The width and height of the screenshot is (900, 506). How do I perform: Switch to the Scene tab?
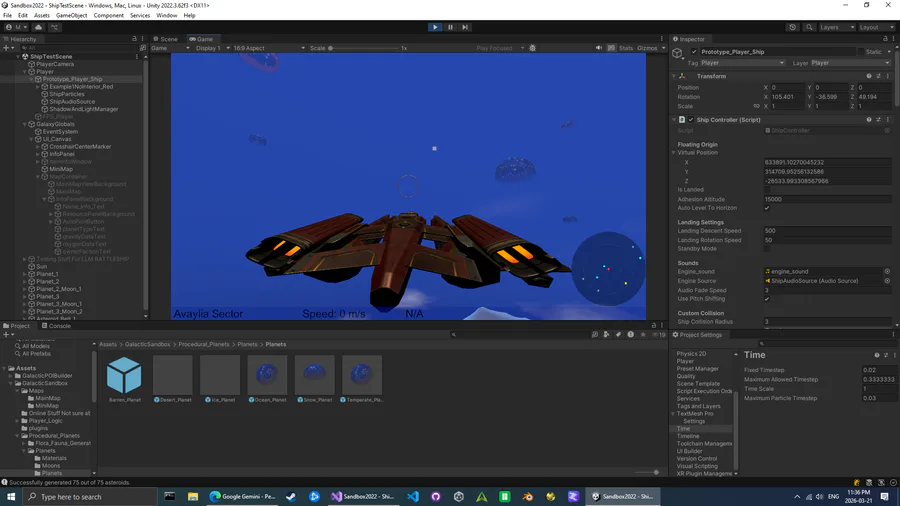165,39
